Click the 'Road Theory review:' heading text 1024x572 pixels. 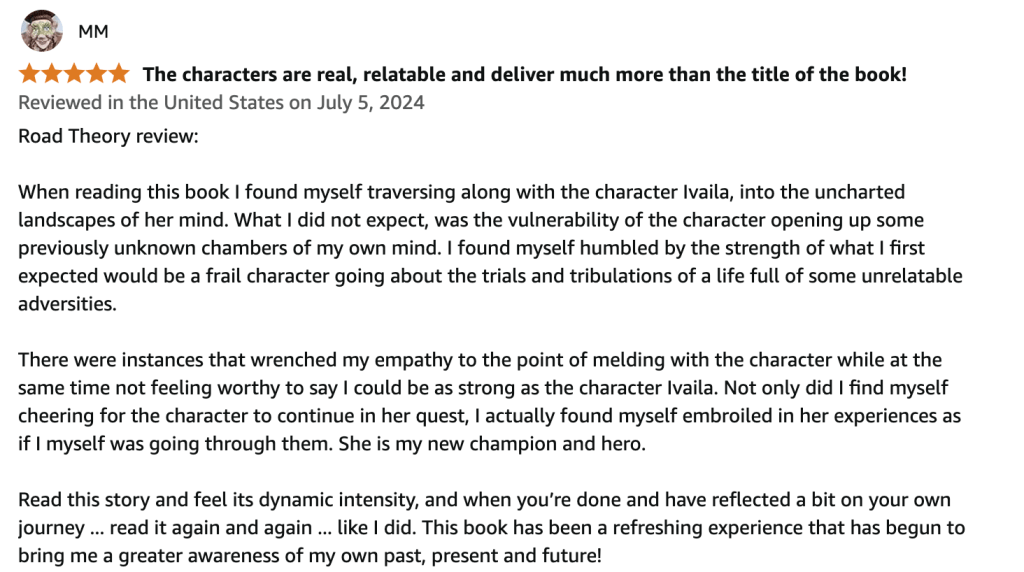(108, 135)
